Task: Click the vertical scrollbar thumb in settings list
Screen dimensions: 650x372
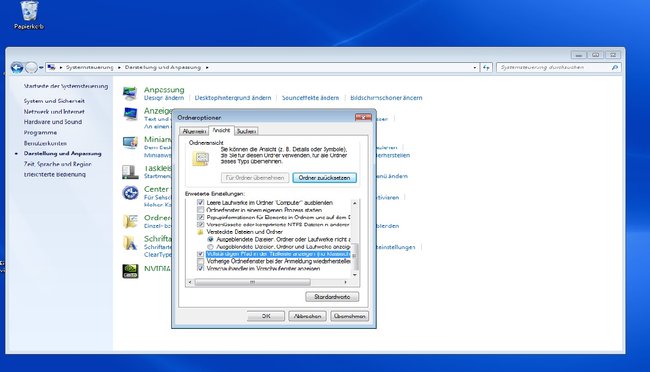Action: point(354,256)
